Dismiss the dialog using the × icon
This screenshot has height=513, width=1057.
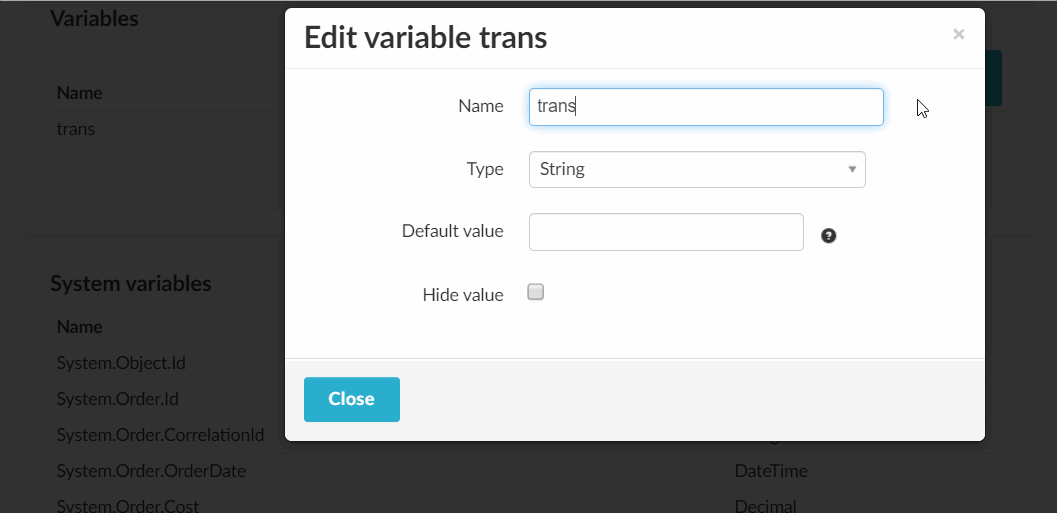coord(958,35)
